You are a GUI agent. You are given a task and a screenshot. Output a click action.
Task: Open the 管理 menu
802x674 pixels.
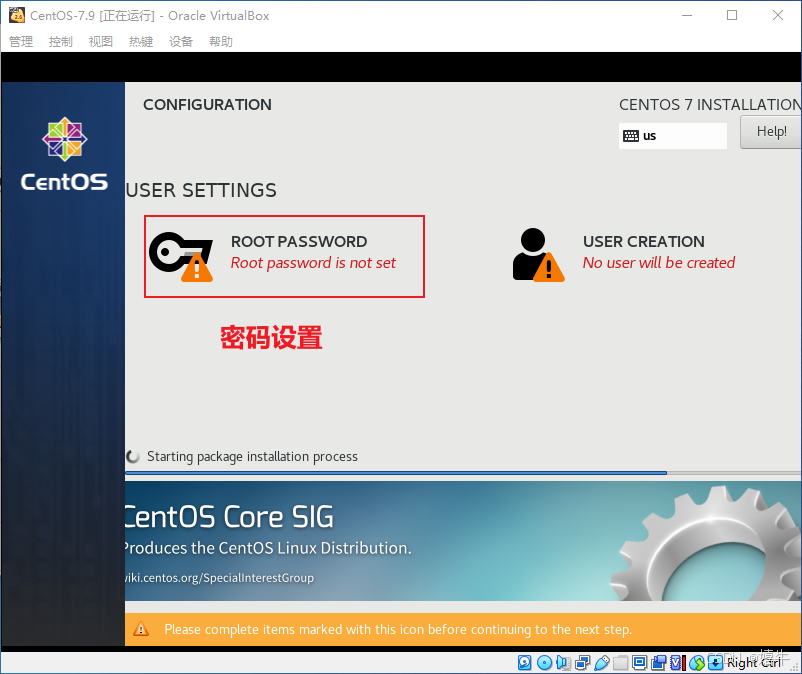click(x=21, y=41)
